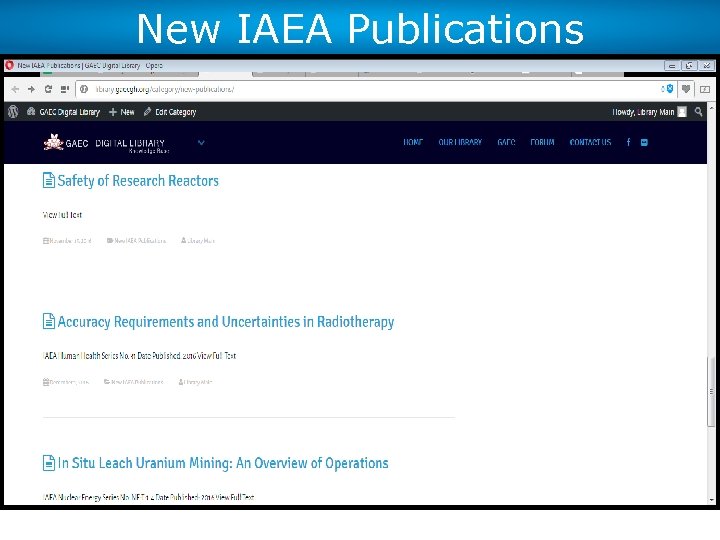
Task: Click the ad-blocker shield icon
Action: pyautogui.click(x=669, y=89)
